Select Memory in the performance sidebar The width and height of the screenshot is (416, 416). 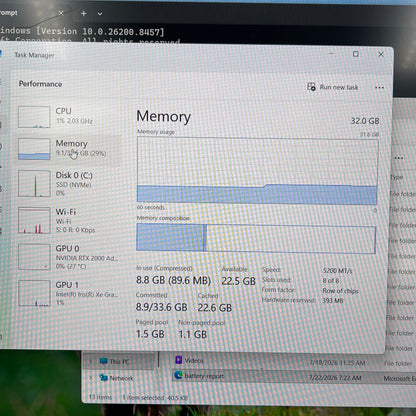(x=68, y=148)
